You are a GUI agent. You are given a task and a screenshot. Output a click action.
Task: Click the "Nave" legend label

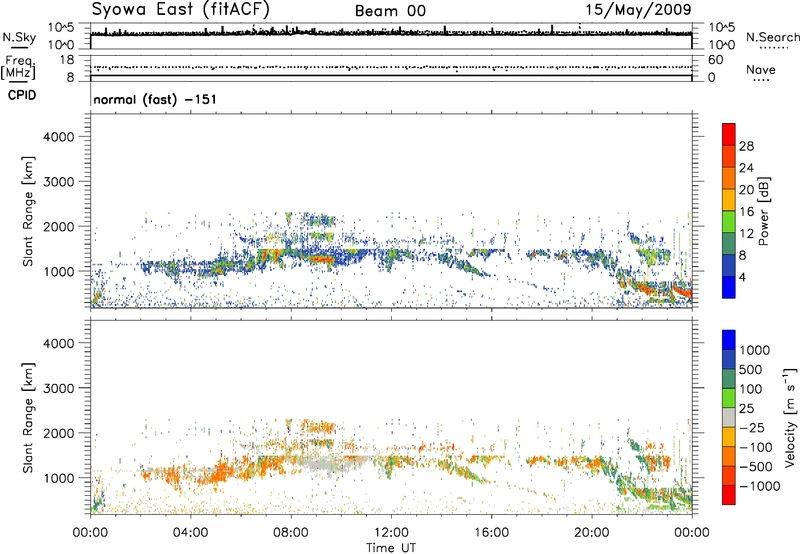pyautogui.click(x=760, y=69)
